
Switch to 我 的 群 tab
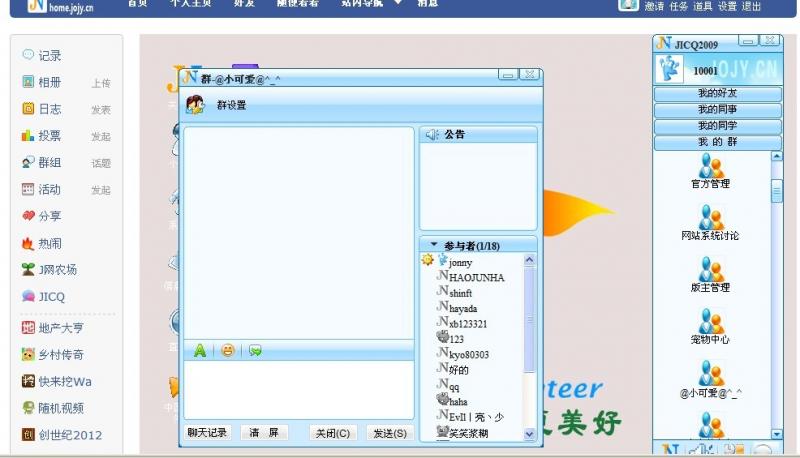717,142
